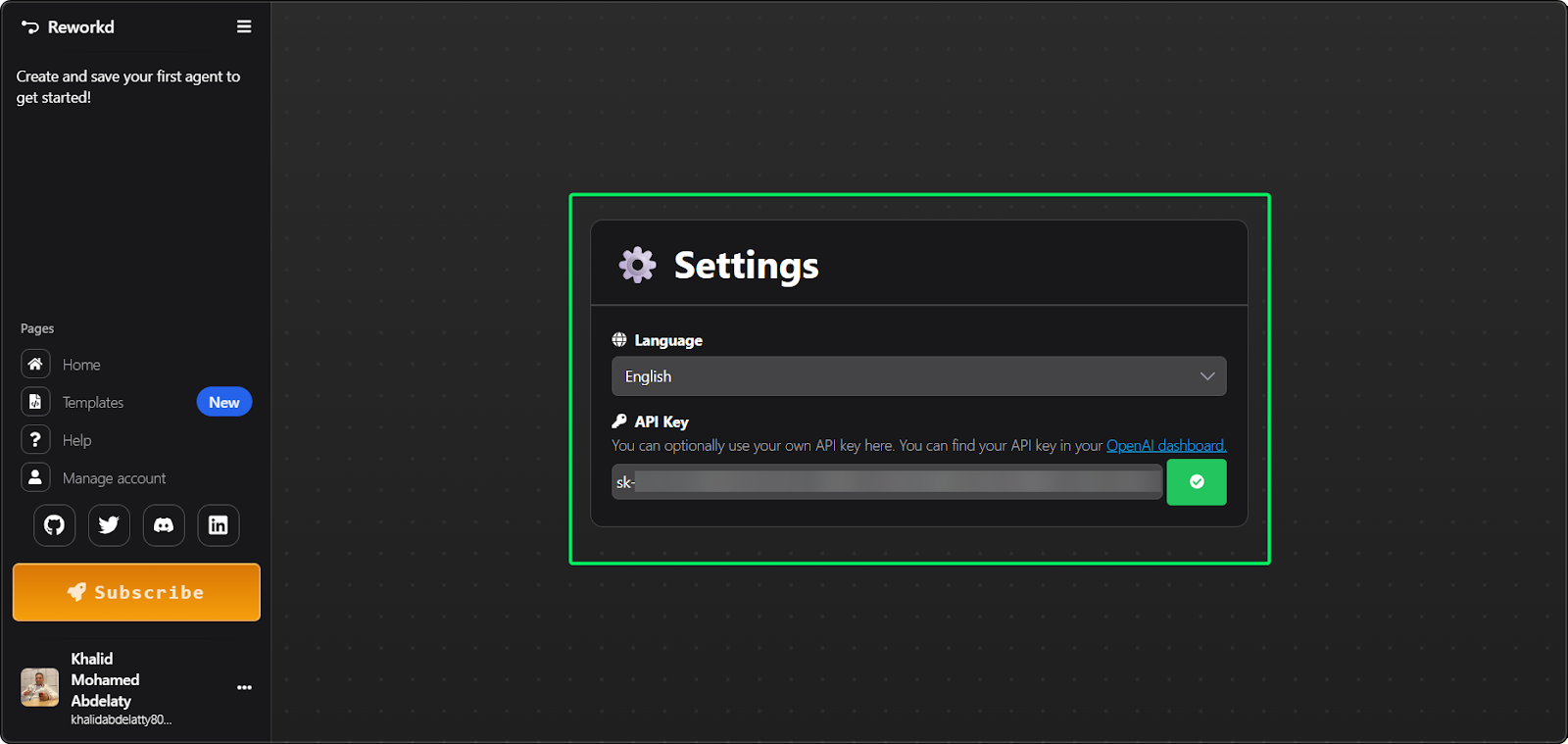
Task: Click the Language globe icon
Action: [x=619, y=340]
